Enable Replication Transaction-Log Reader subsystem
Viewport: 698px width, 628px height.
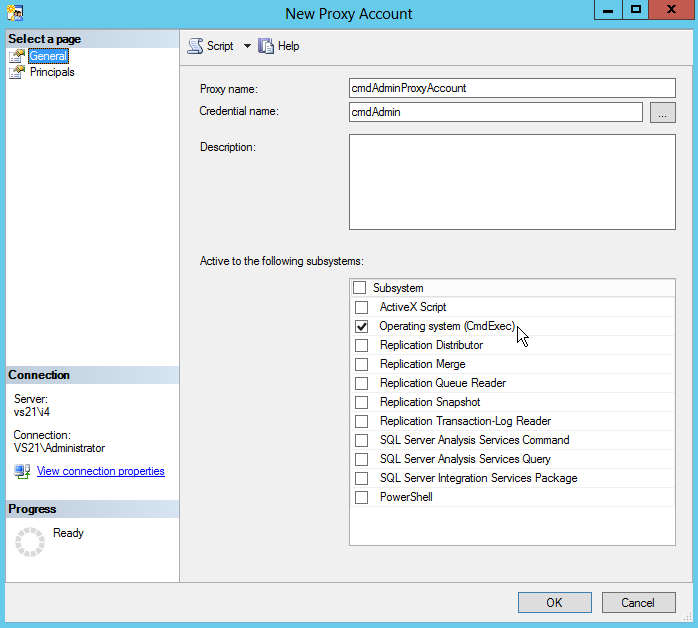tap(361, 421)
